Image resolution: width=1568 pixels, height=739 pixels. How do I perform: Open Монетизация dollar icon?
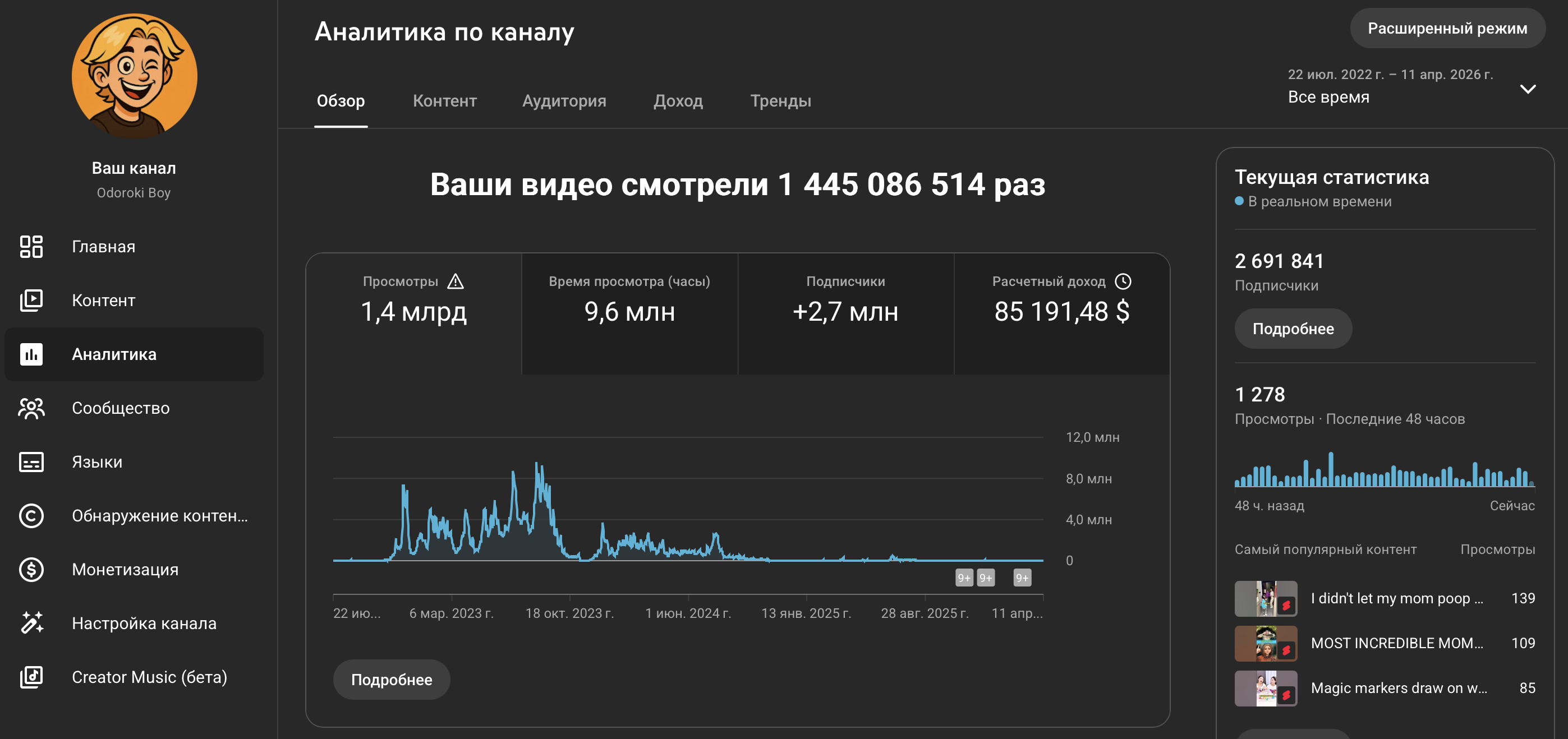pyautogui.click(x=31, y=569)
